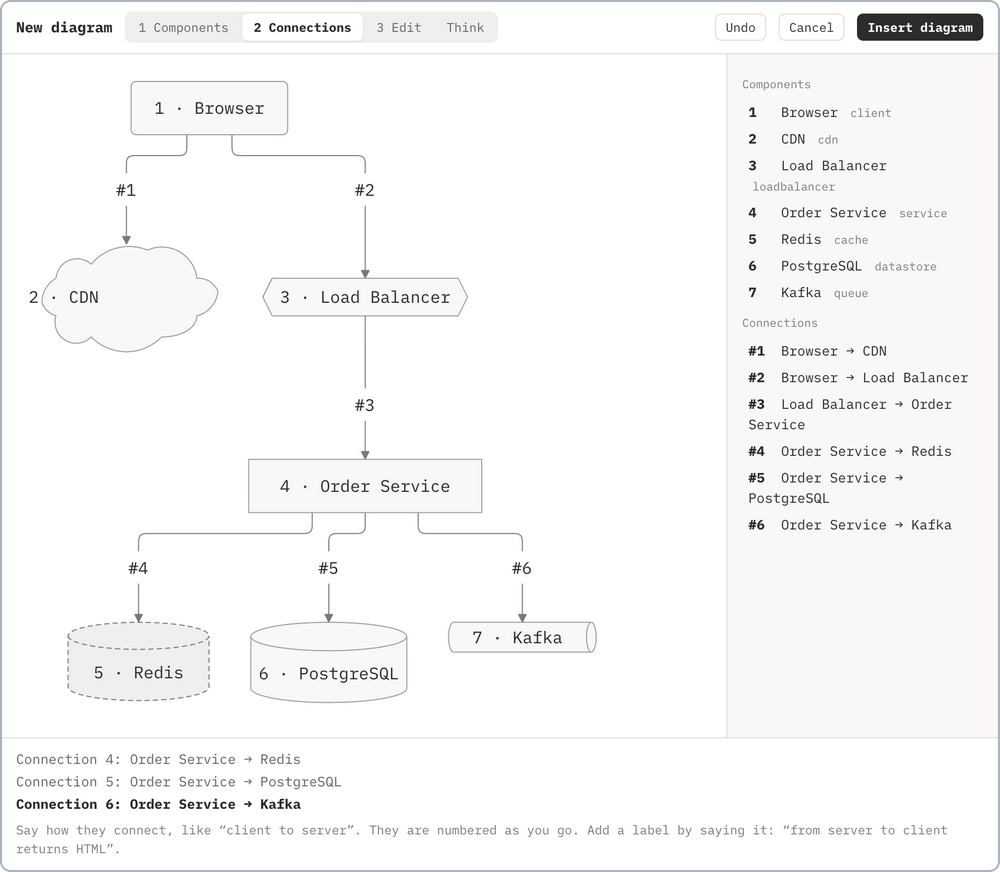
Task: Select '#6 Order Service → Kafka' in sidebar
Action: (850, 524)
